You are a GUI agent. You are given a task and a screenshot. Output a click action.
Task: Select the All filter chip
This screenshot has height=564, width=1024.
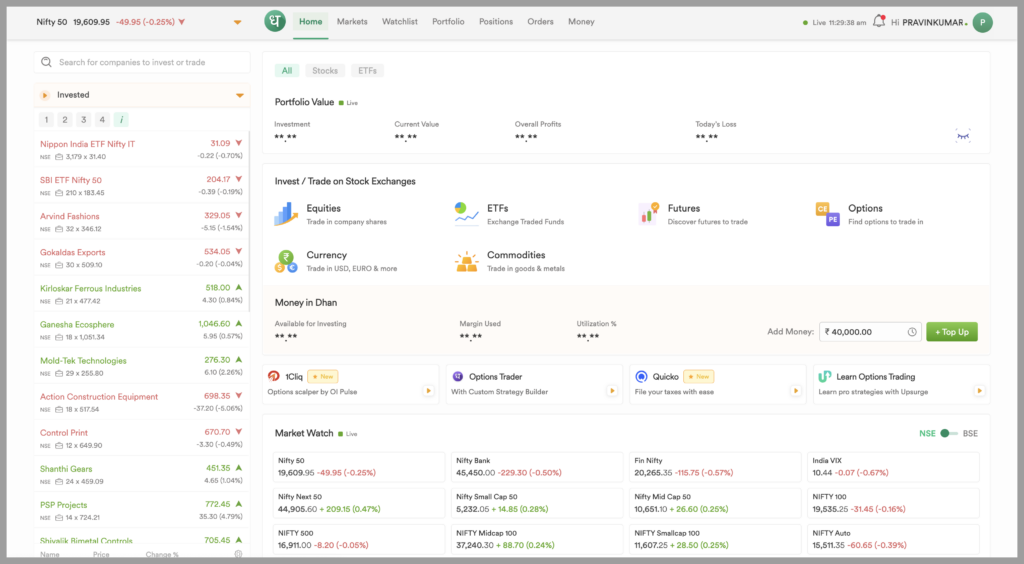tap(287, 70)
